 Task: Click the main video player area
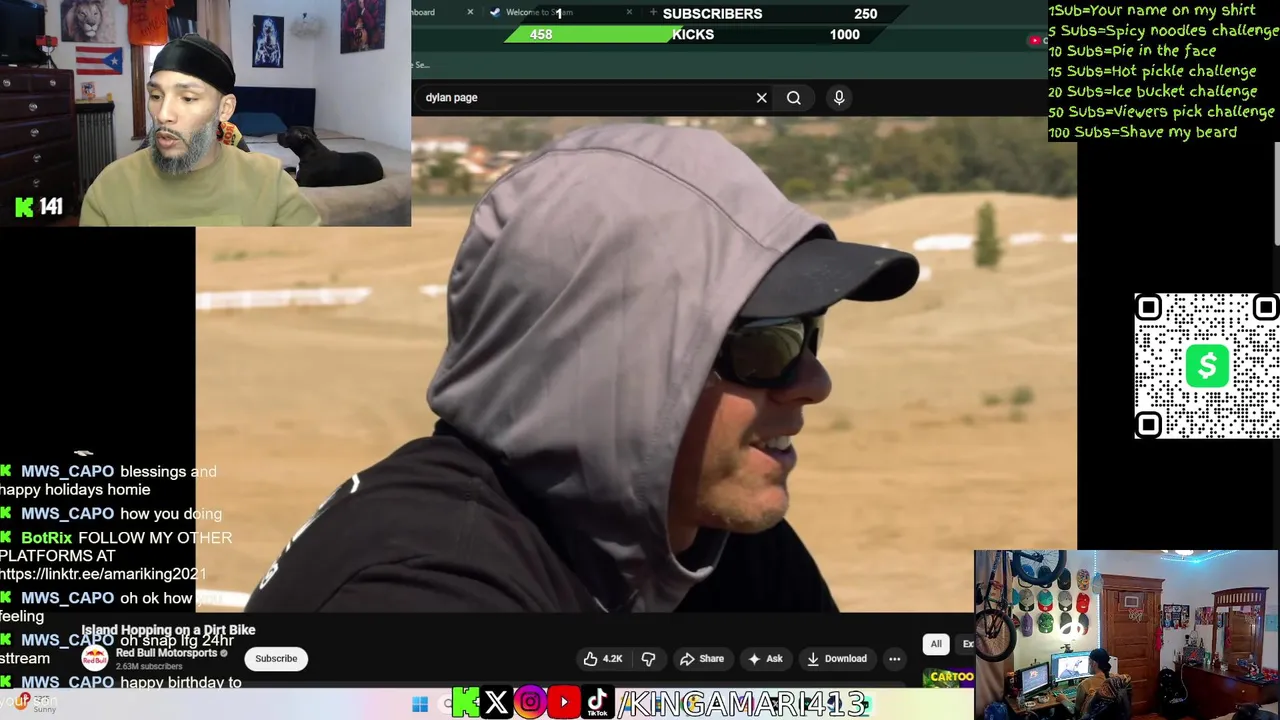pyautogui.click(x=636, y=364)
